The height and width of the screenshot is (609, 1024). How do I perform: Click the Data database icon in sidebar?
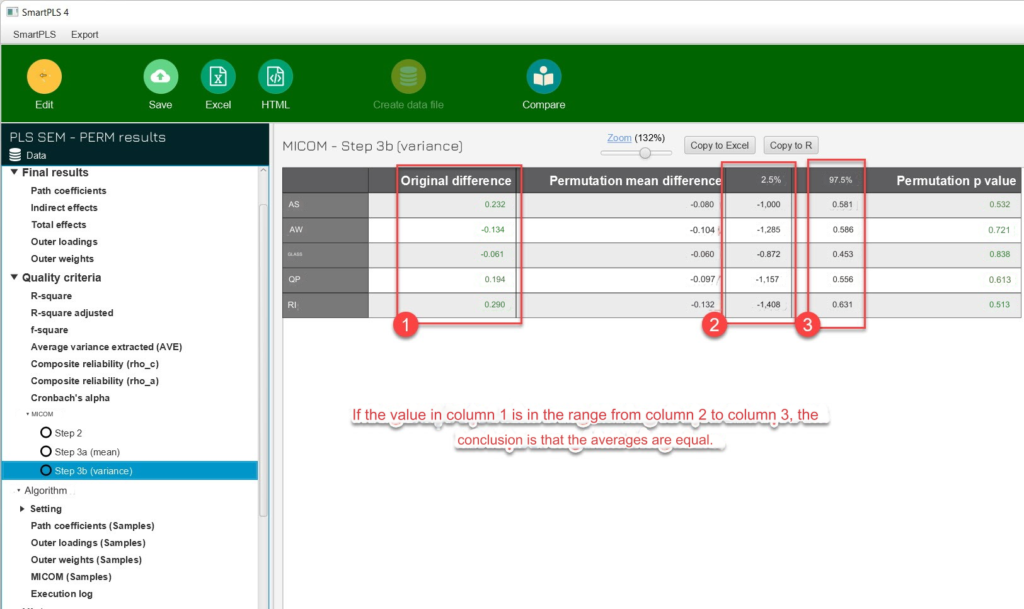point(15,155)
